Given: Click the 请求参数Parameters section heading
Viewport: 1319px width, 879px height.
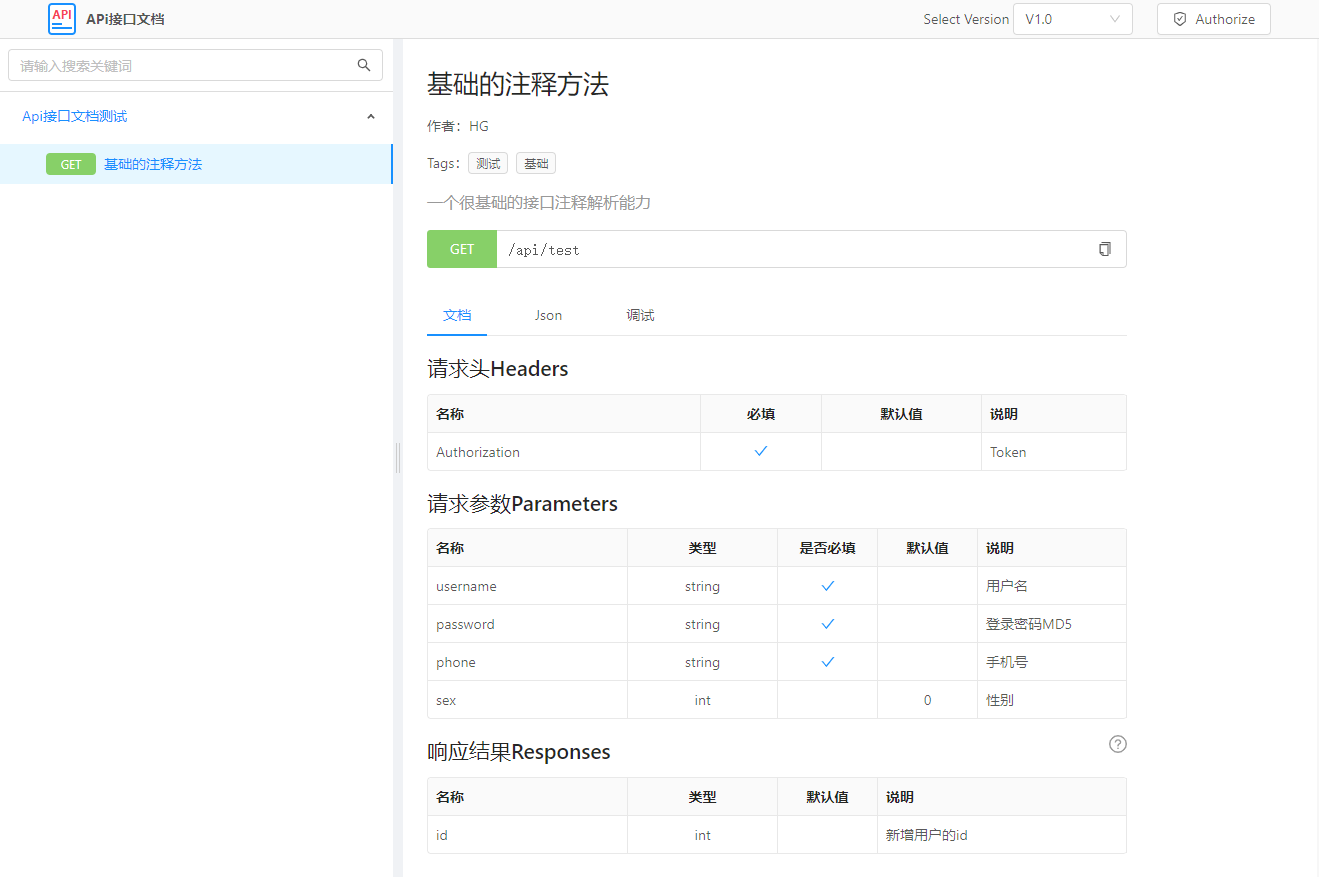Looking at the screenshot, I should [x=522, y=504].
